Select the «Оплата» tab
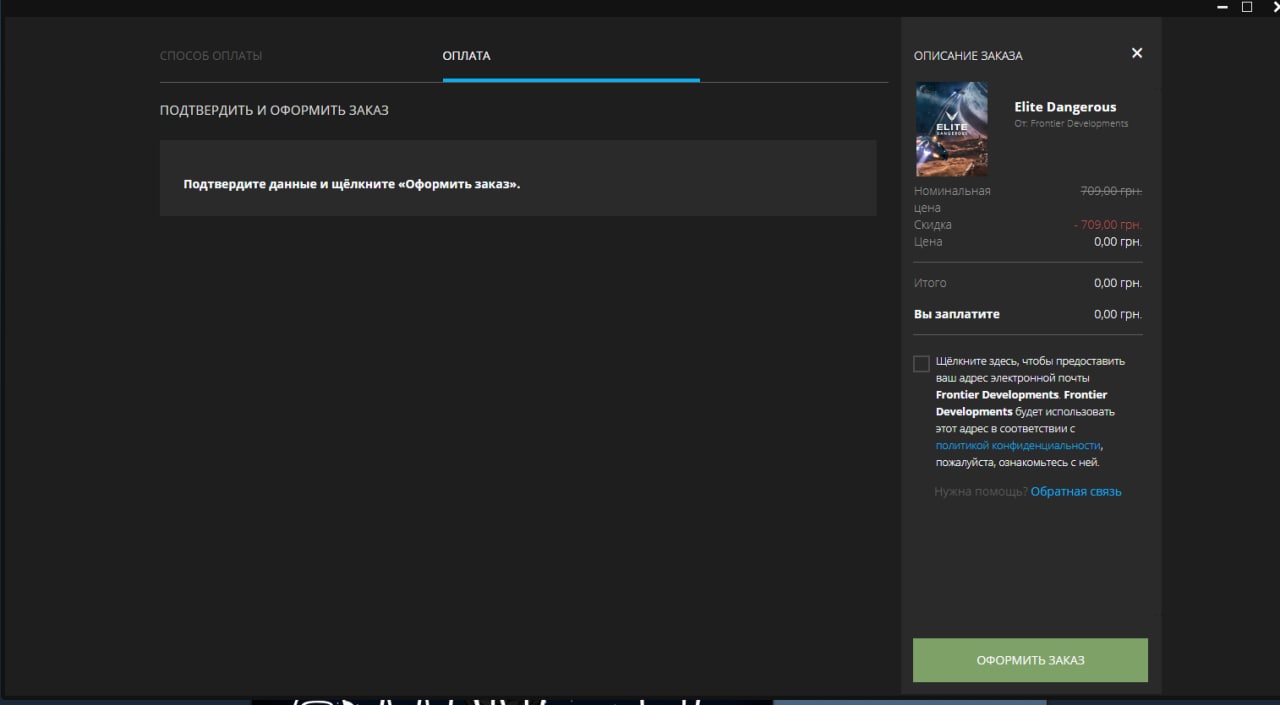Image resolution: width=1280 pixels, height=705 pixels. [466, 56]
